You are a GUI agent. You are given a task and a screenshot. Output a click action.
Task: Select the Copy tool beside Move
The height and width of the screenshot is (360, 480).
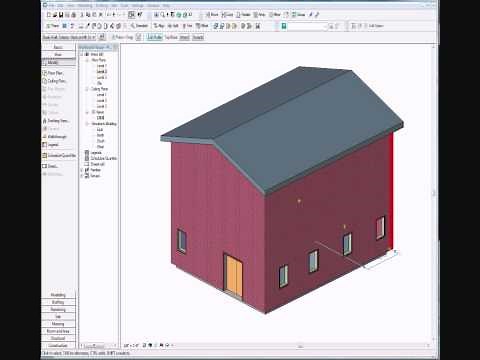pyautogui.click(x=228, y=15)
